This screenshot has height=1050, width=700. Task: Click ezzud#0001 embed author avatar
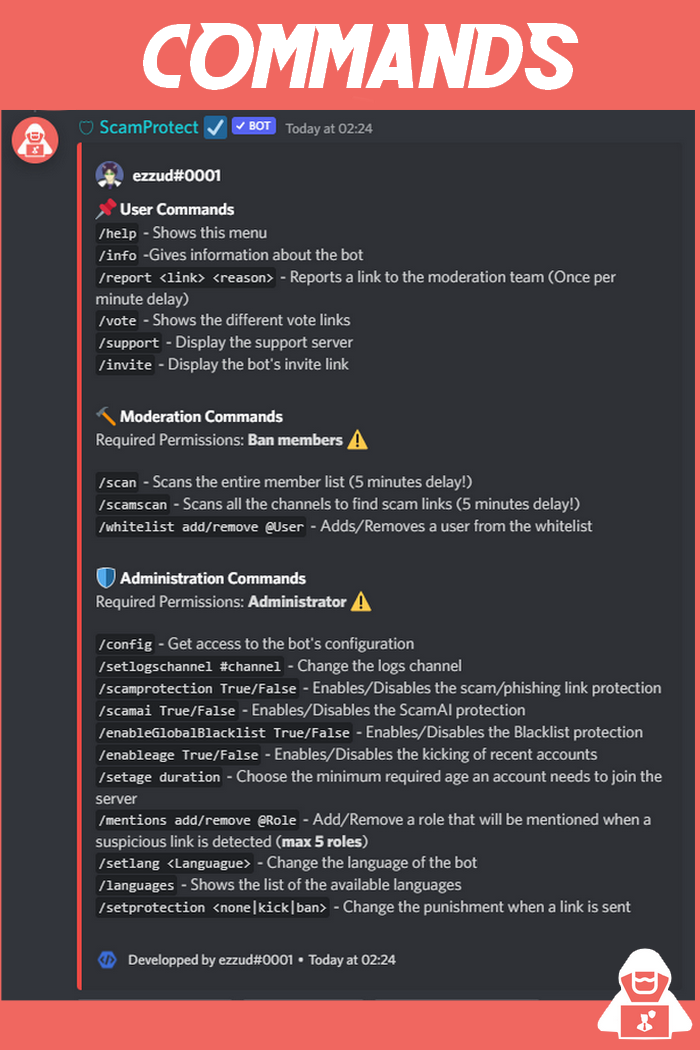[x=110, y=175]
